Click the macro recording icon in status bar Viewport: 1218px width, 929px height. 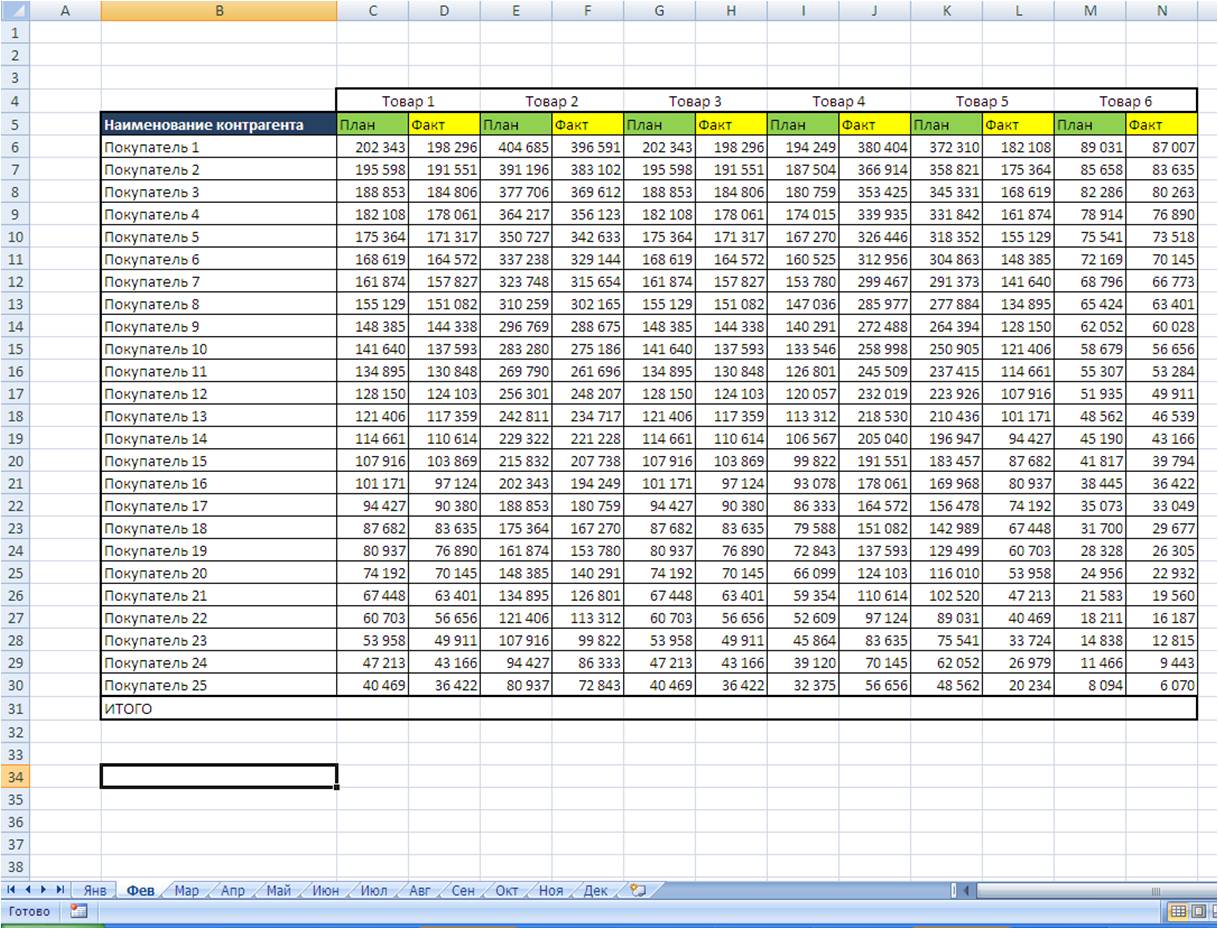point(79,911)
